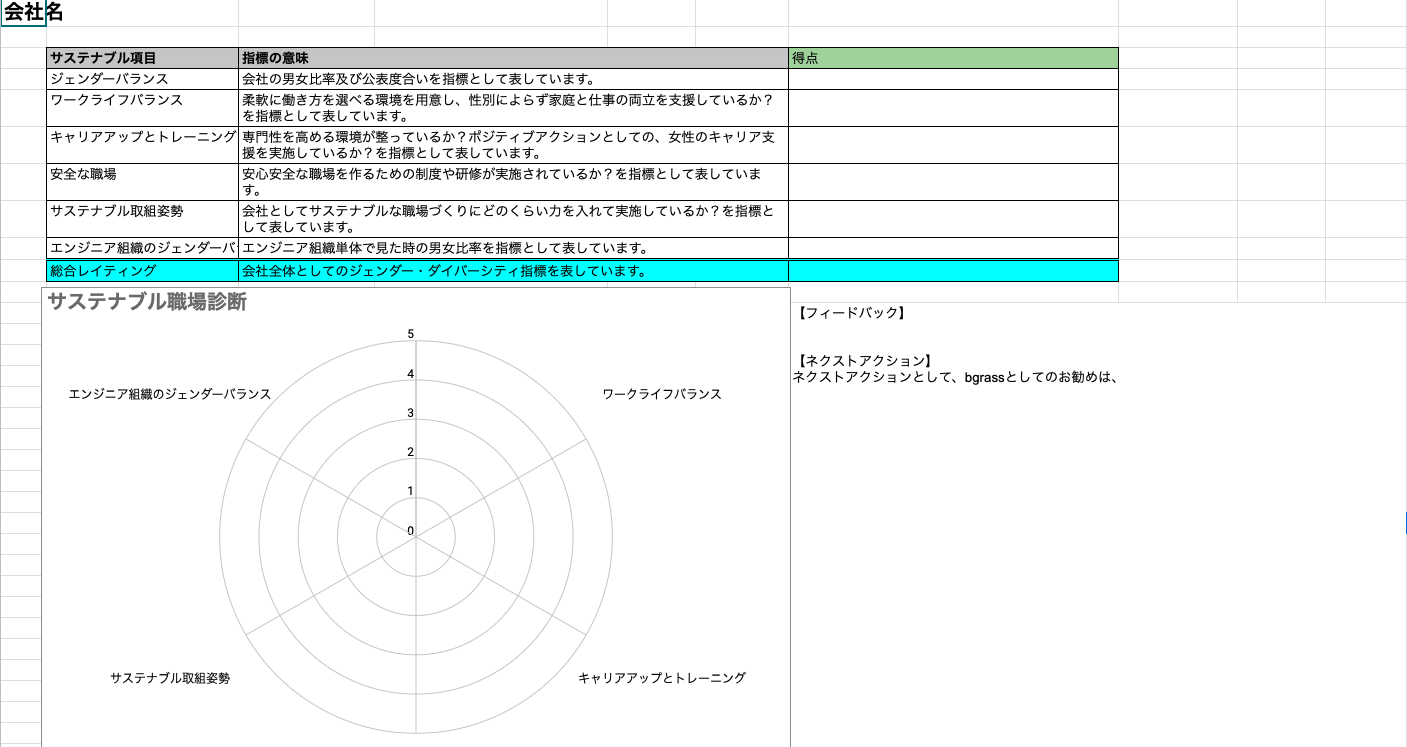Click radar axis label ワークライフバランス
Screen dimensions: 1407x747
pyautogui.click(x=662, y=394)
